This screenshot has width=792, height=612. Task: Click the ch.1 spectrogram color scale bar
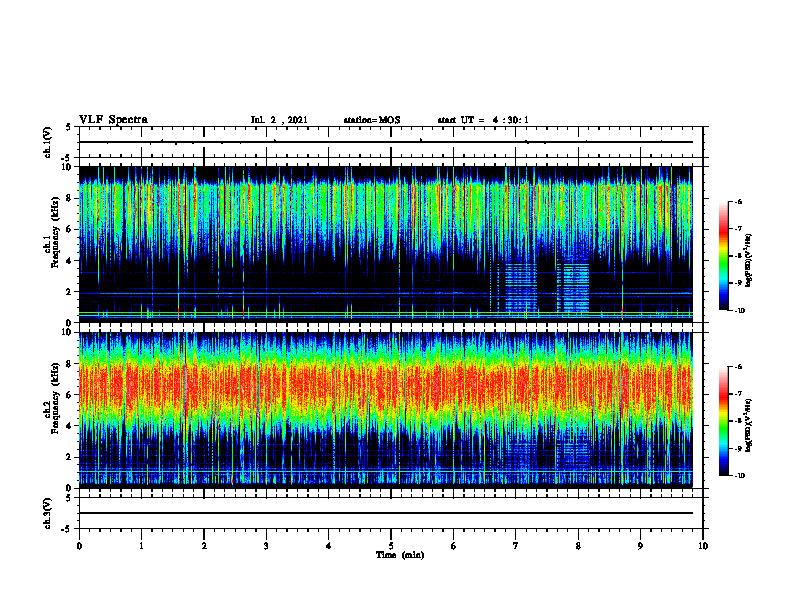723,256
